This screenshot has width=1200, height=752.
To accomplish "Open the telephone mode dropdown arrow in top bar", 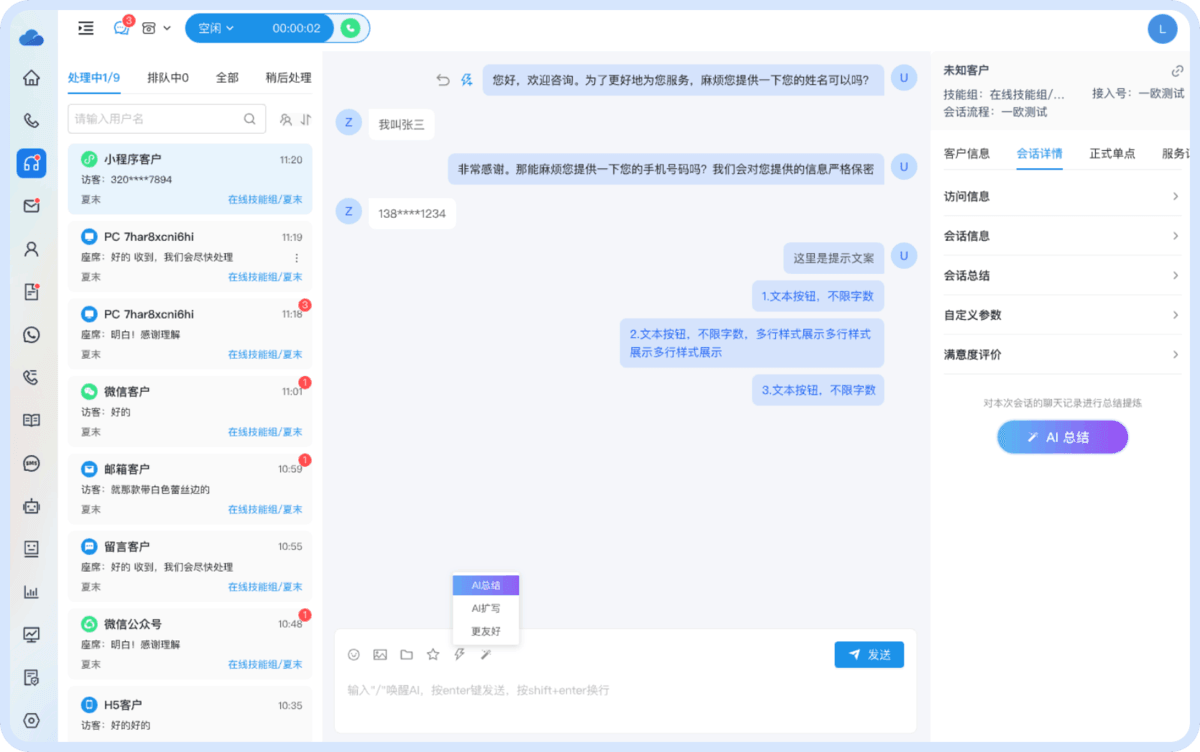I will 167,28.
